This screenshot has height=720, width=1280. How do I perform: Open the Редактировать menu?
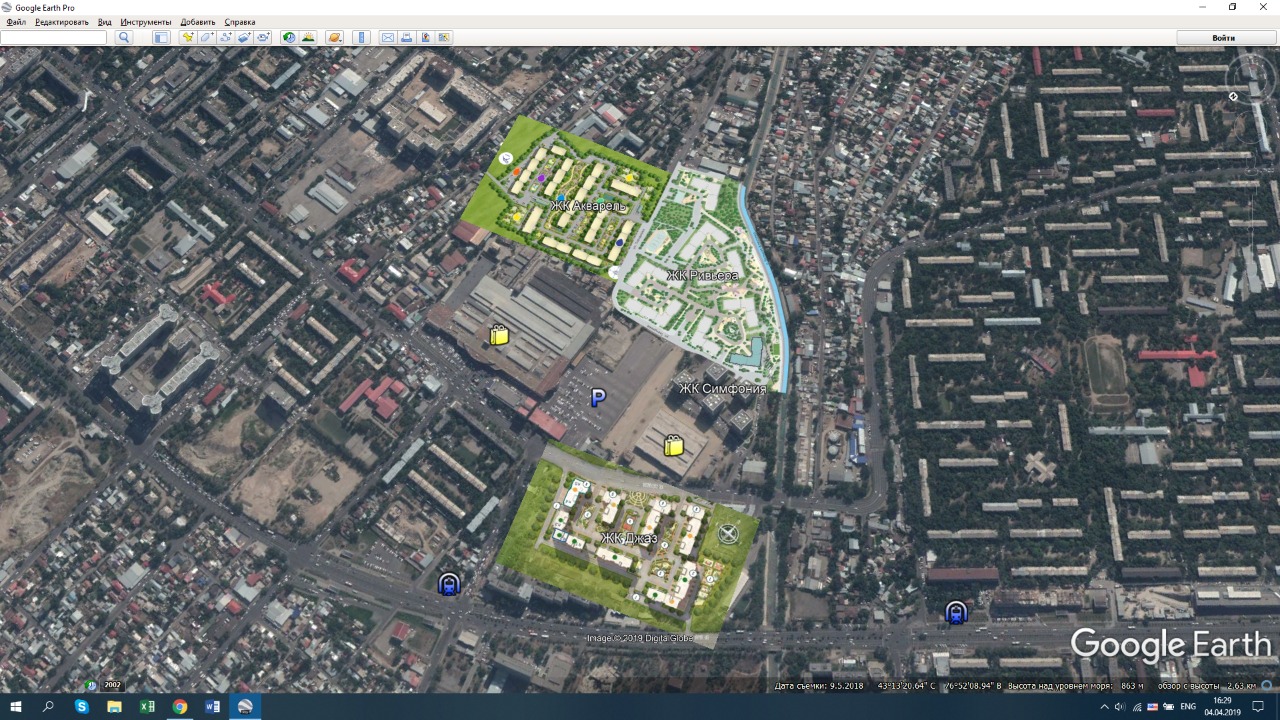pyautogui.click(x=61, y=22)
